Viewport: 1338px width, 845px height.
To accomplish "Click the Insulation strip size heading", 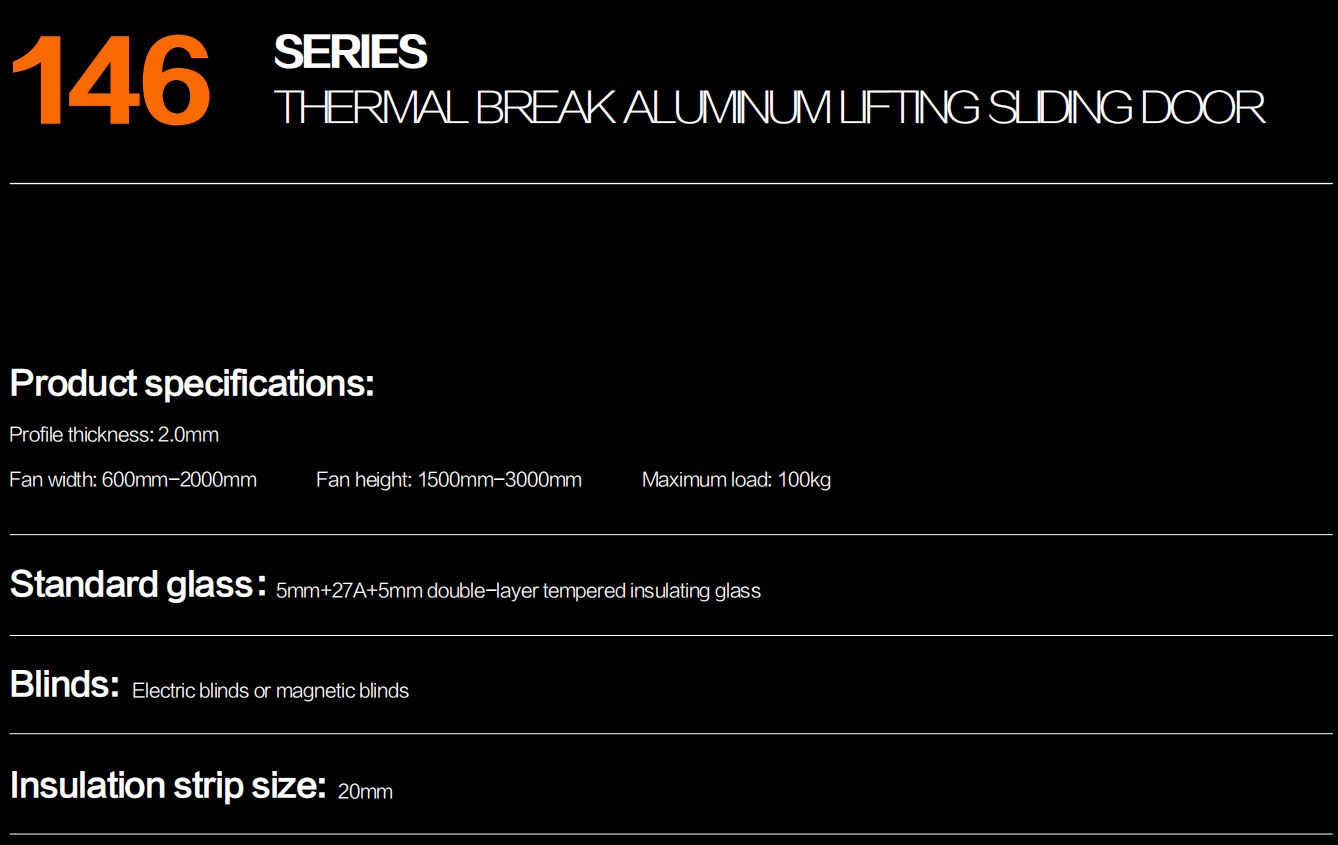I will point(168,785).
